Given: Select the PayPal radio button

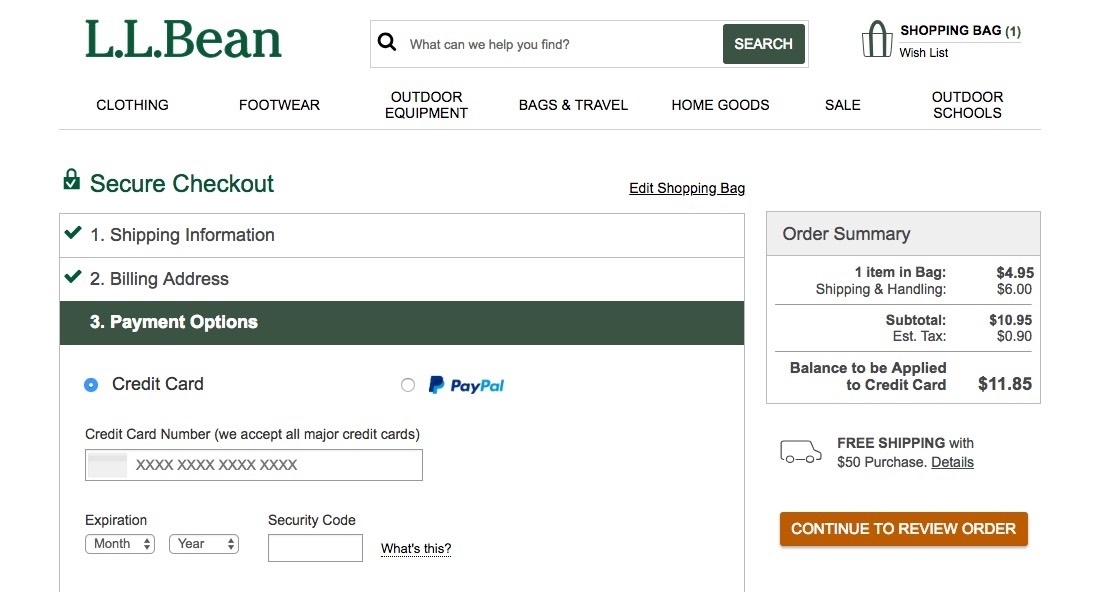Looking at the screenshot, I should click(408, 385).
